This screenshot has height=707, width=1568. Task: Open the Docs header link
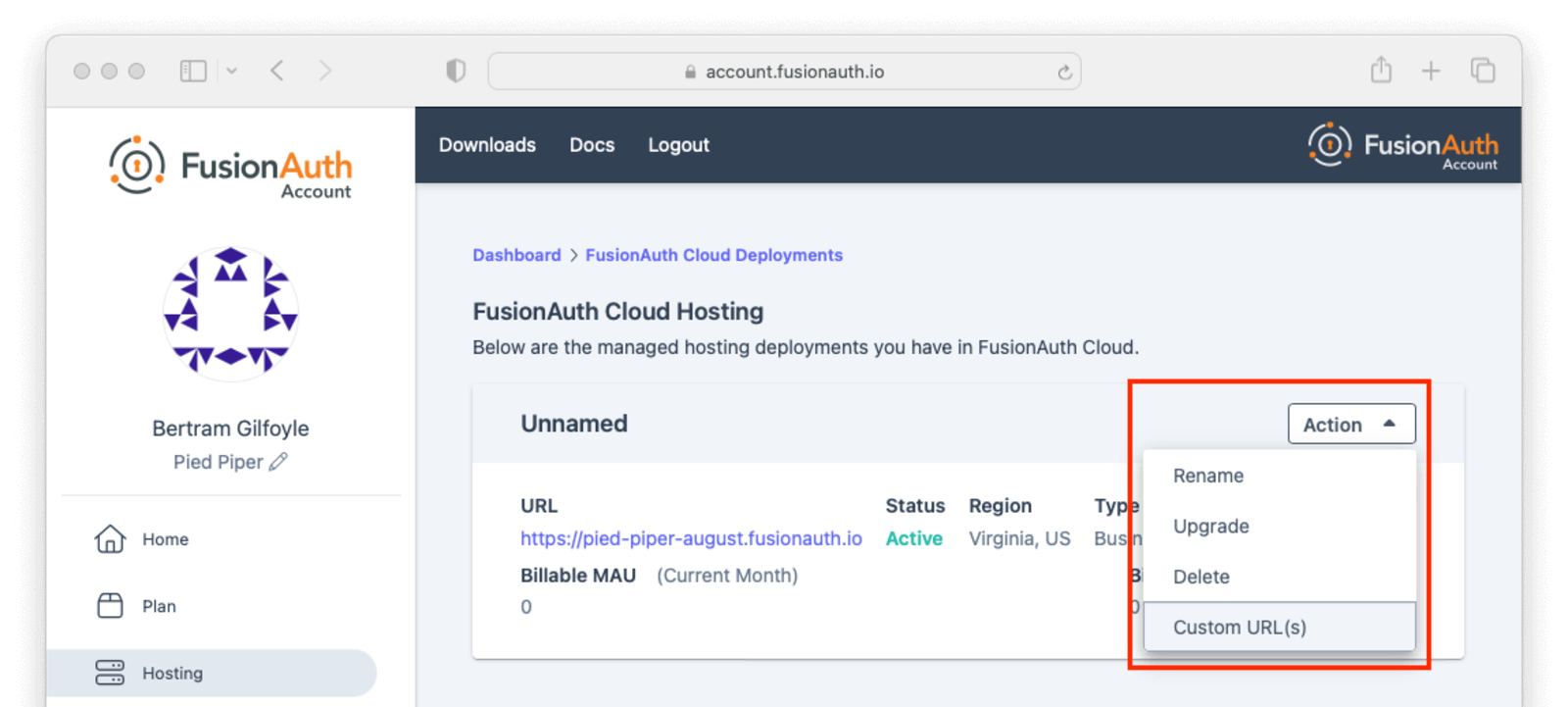tap(592, 145)
